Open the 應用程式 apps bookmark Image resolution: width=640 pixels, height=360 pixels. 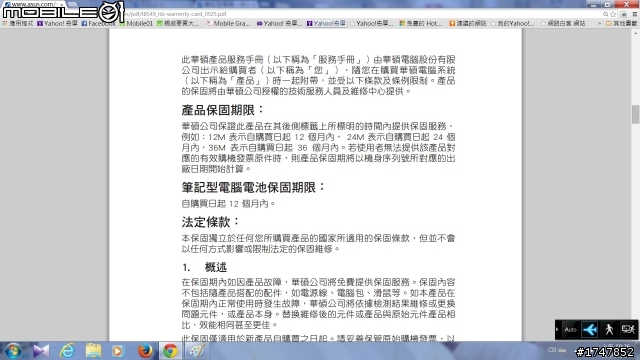point(18,23)
